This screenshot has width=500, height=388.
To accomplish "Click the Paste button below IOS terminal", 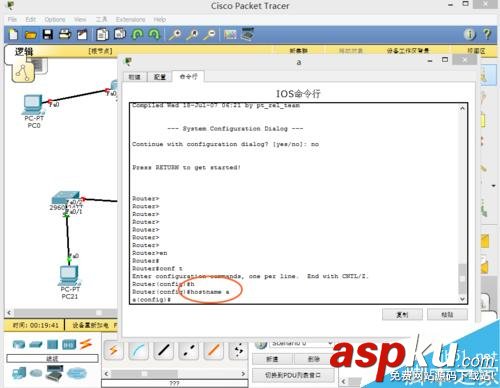I will pyautogui.click(x=447, y=314).
